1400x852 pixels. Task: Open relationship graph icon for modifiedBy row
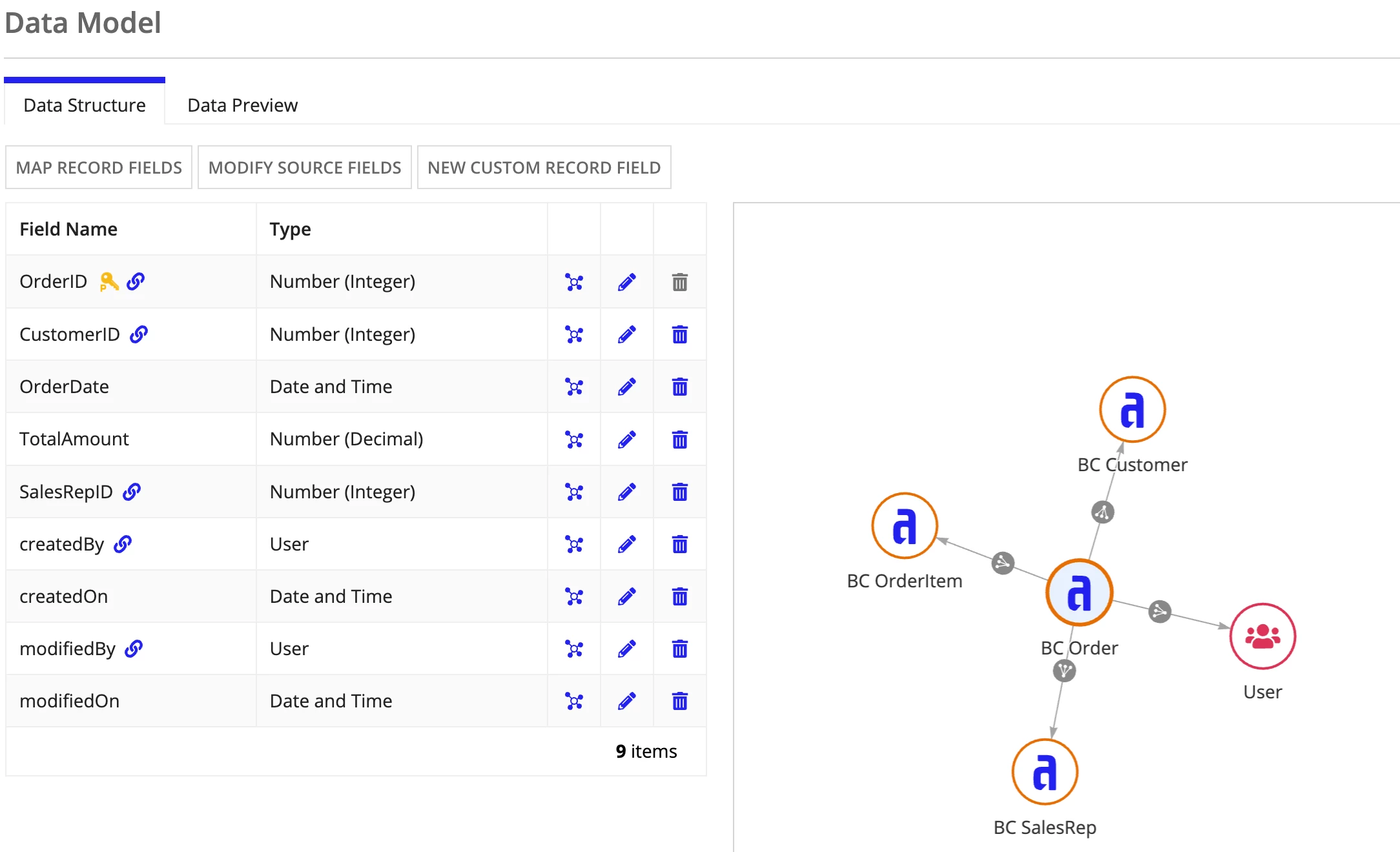point(574,649)
